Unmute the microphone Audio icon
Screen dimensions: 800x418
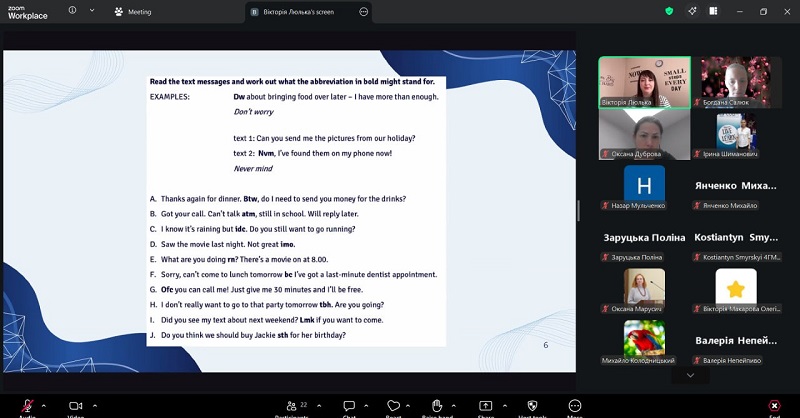click(x=26, y=405)
